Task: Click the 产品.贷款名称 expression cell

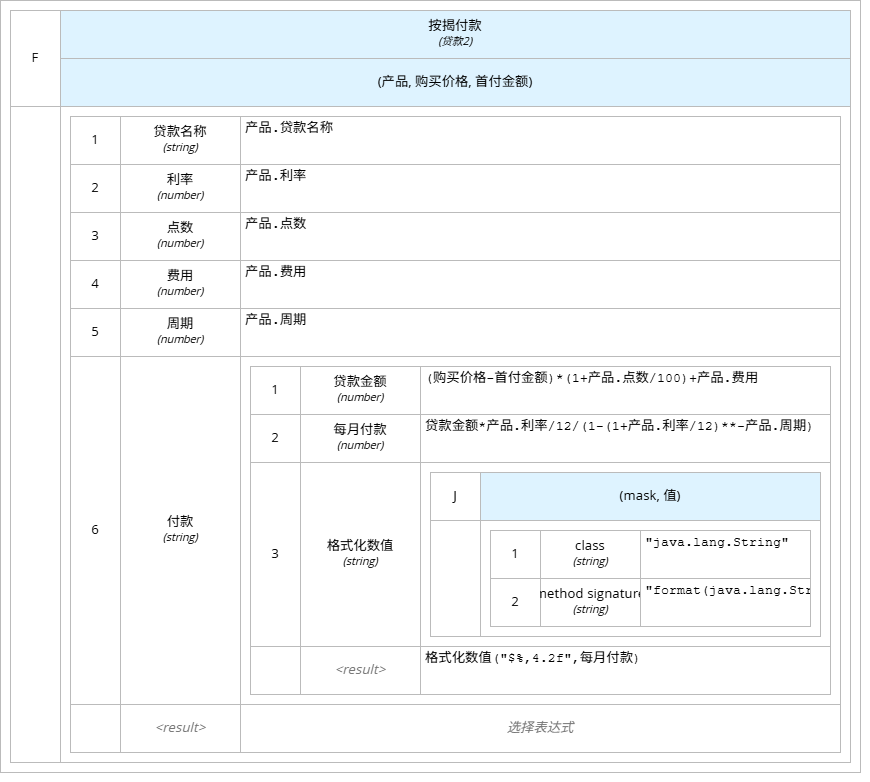Action: point(540,140)
